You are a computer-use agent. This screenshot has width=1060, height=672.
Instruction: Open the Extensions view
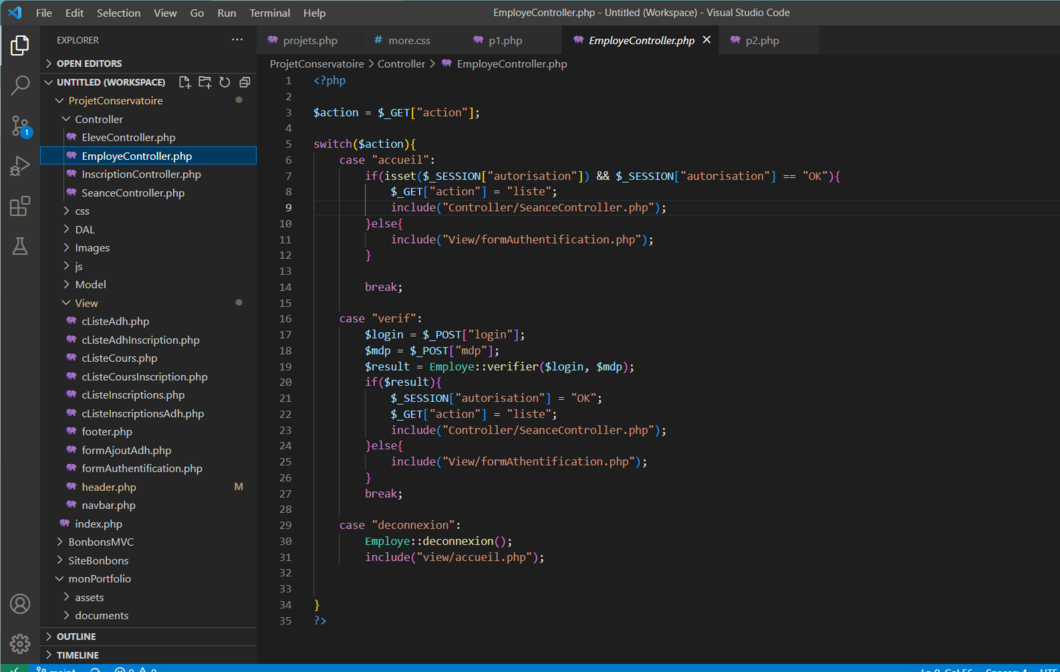click(20, 207)
